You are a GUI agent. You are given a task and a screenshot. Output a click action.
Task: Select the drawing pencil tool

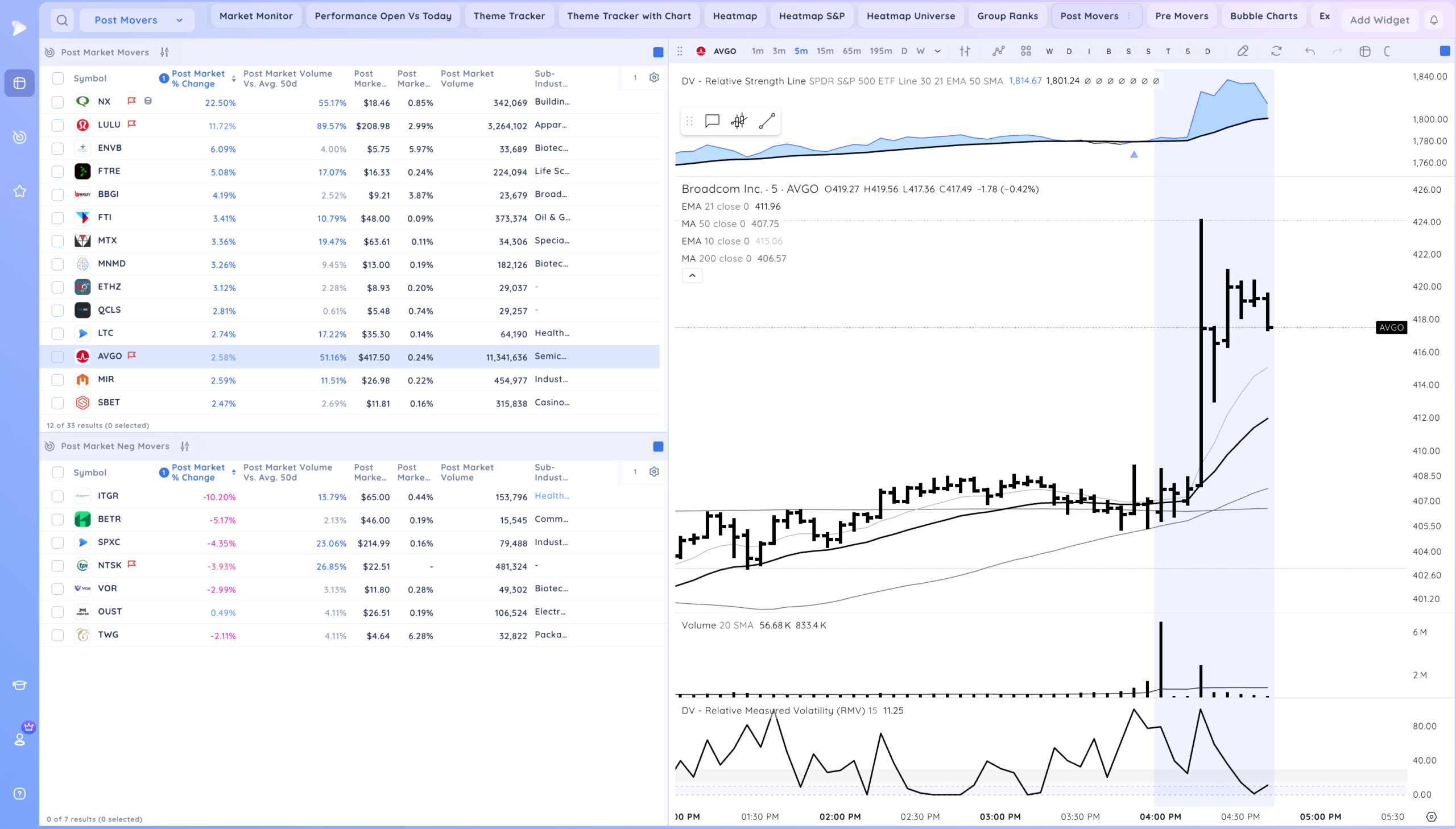[1243, 51]
